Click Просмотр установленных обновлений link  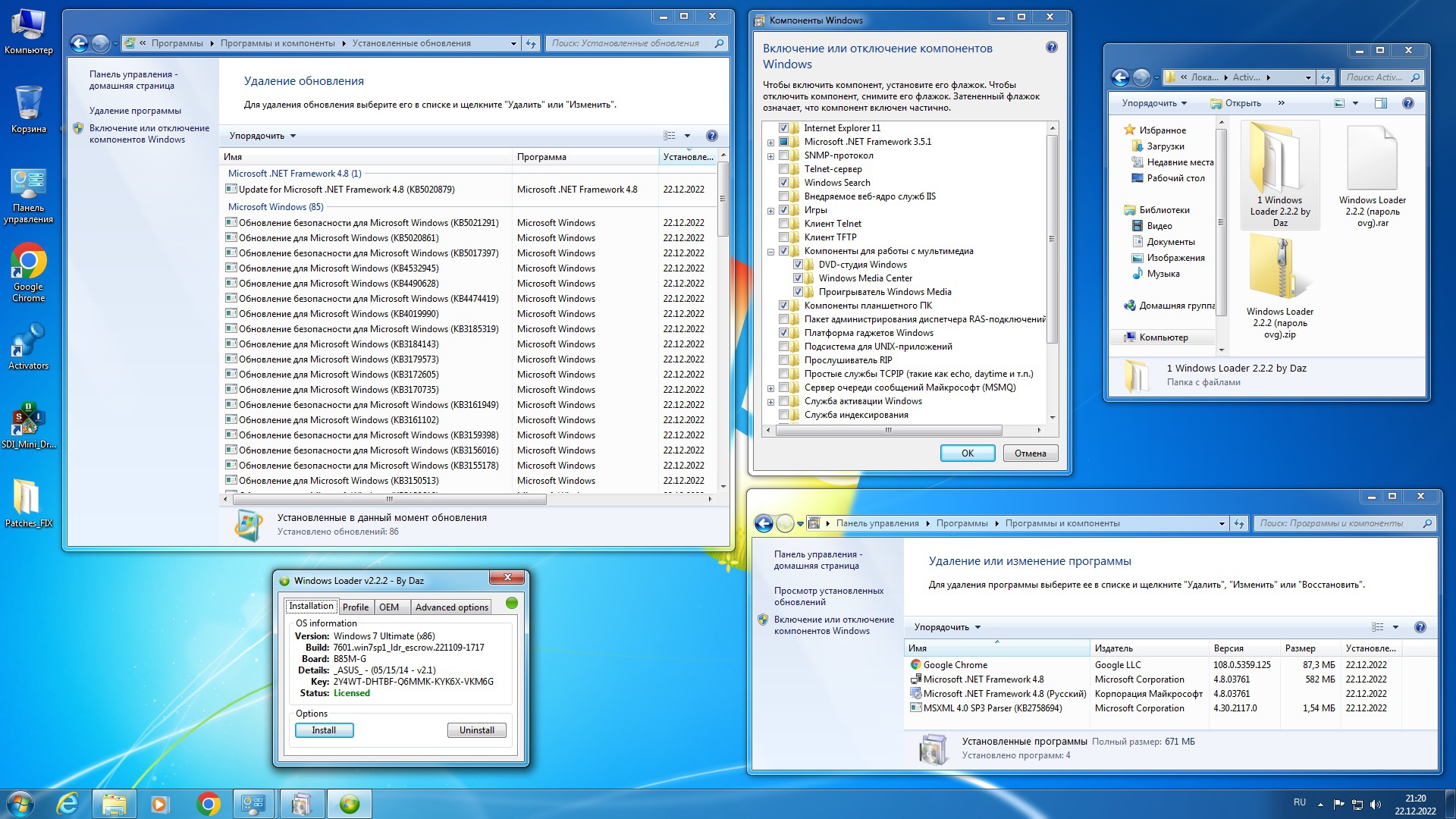pyautogui.click(x=829, y=596)
